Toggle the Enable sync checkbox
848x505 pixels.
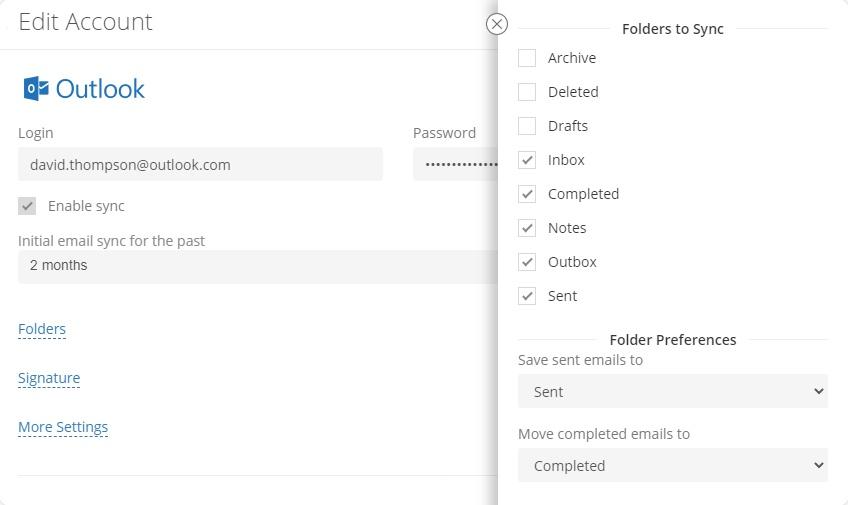pyautogui.click(x=27, y=206)
